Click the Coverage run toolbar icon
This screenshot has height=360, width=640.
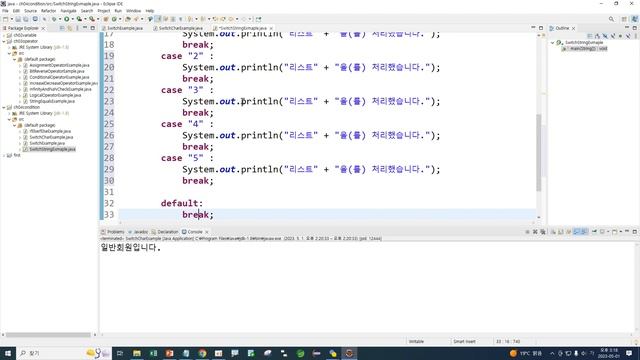pos(79,19)
